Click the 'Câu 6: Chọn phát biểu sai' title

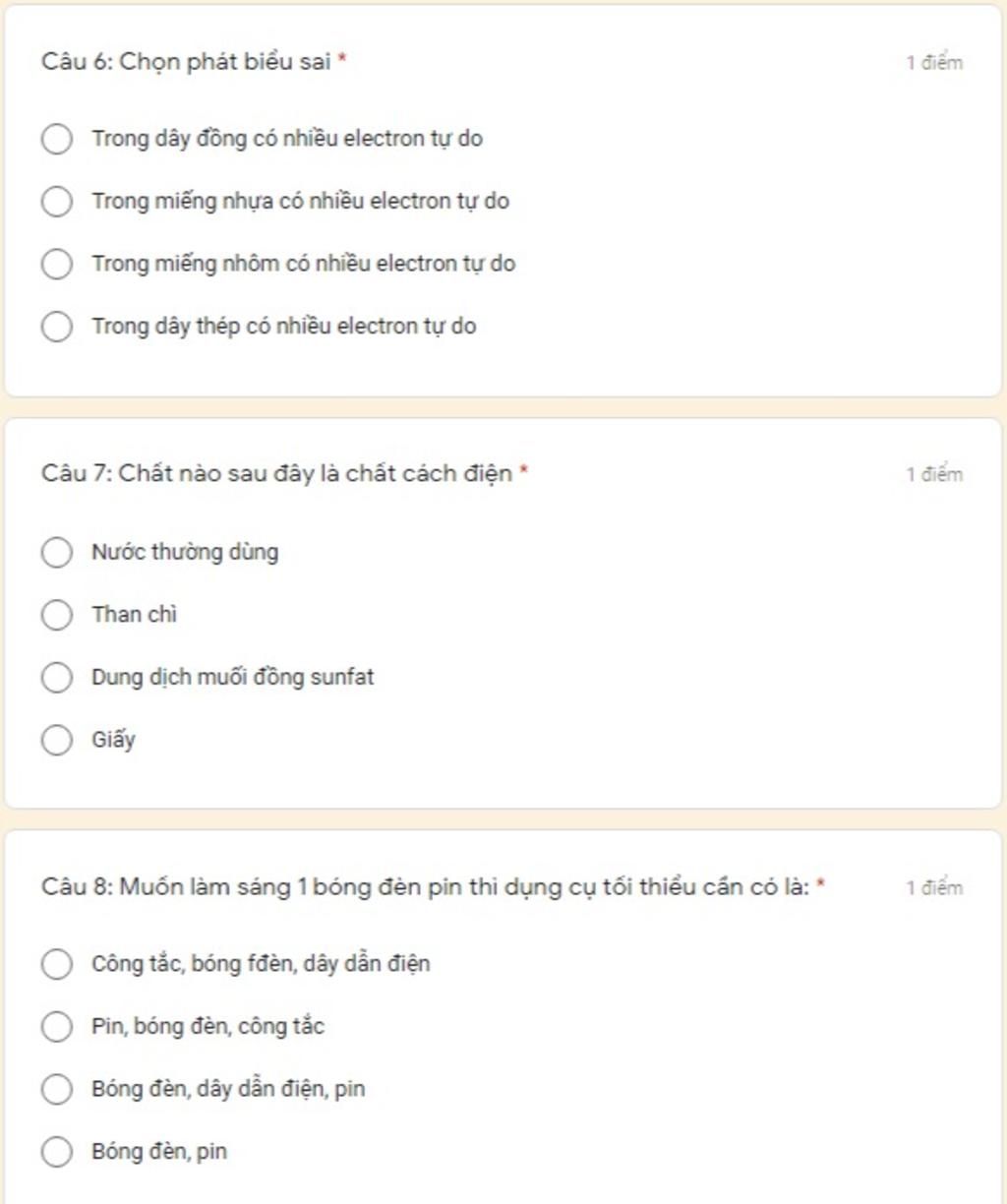point(186,62)
